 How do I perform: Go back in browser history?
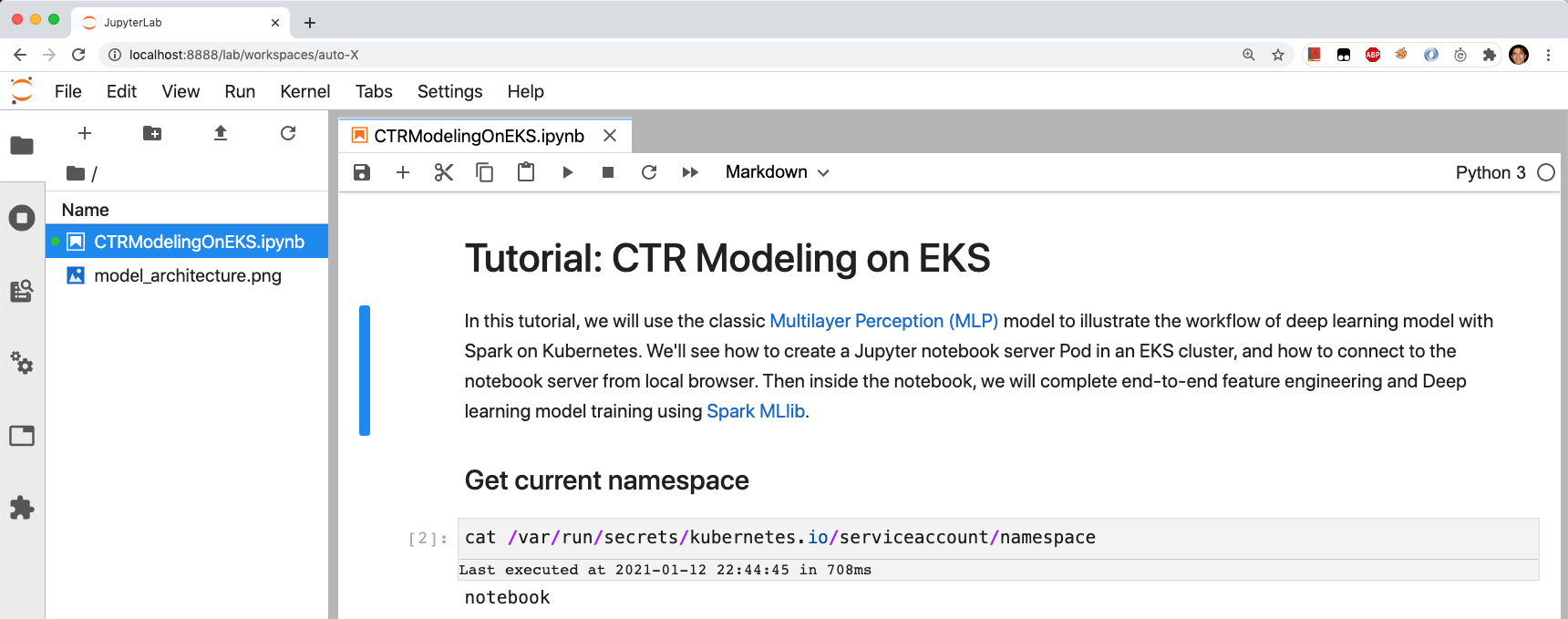(x=20, y=55)
